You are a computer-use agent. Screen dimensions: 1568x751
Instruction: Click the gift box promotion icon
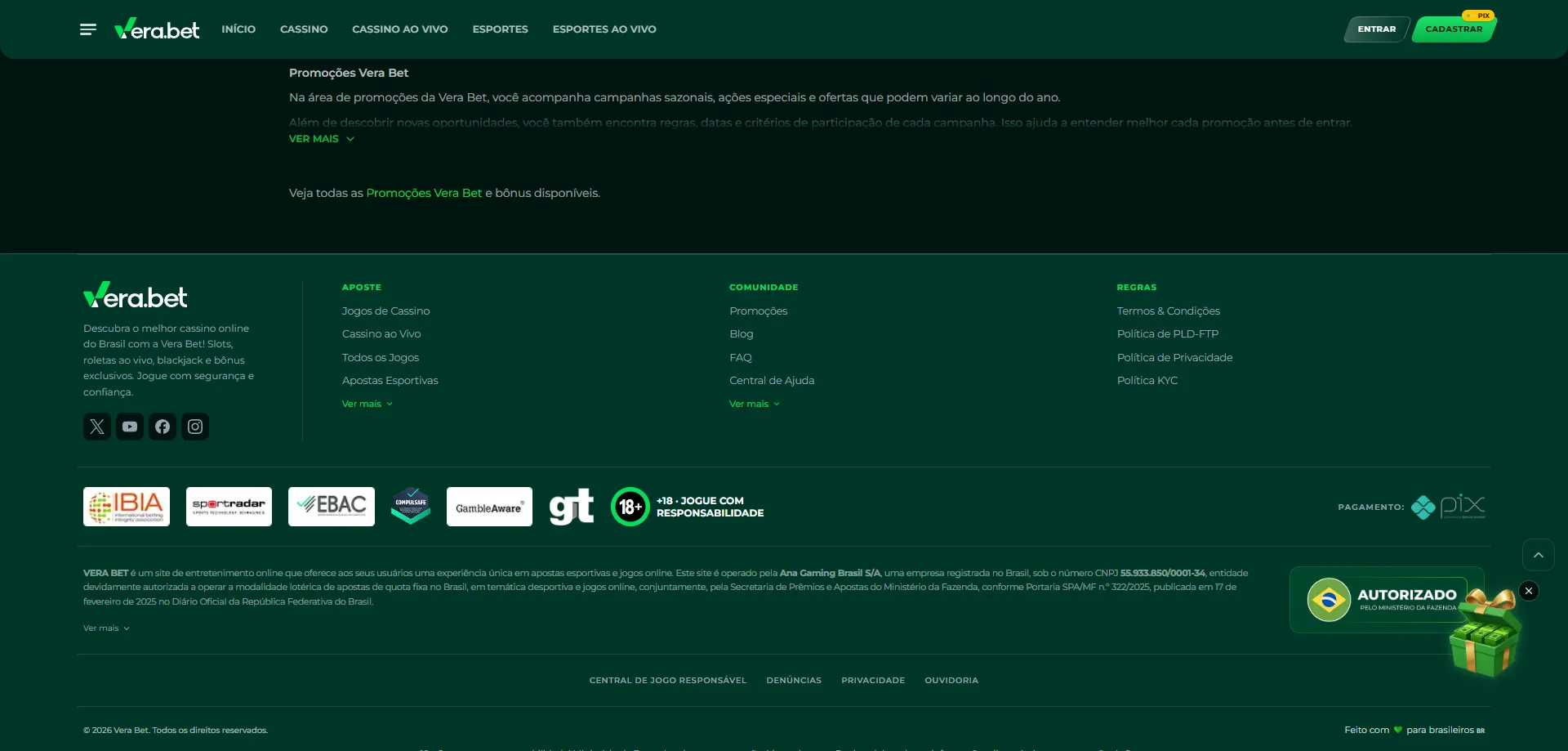click(x=1485, y=633)
